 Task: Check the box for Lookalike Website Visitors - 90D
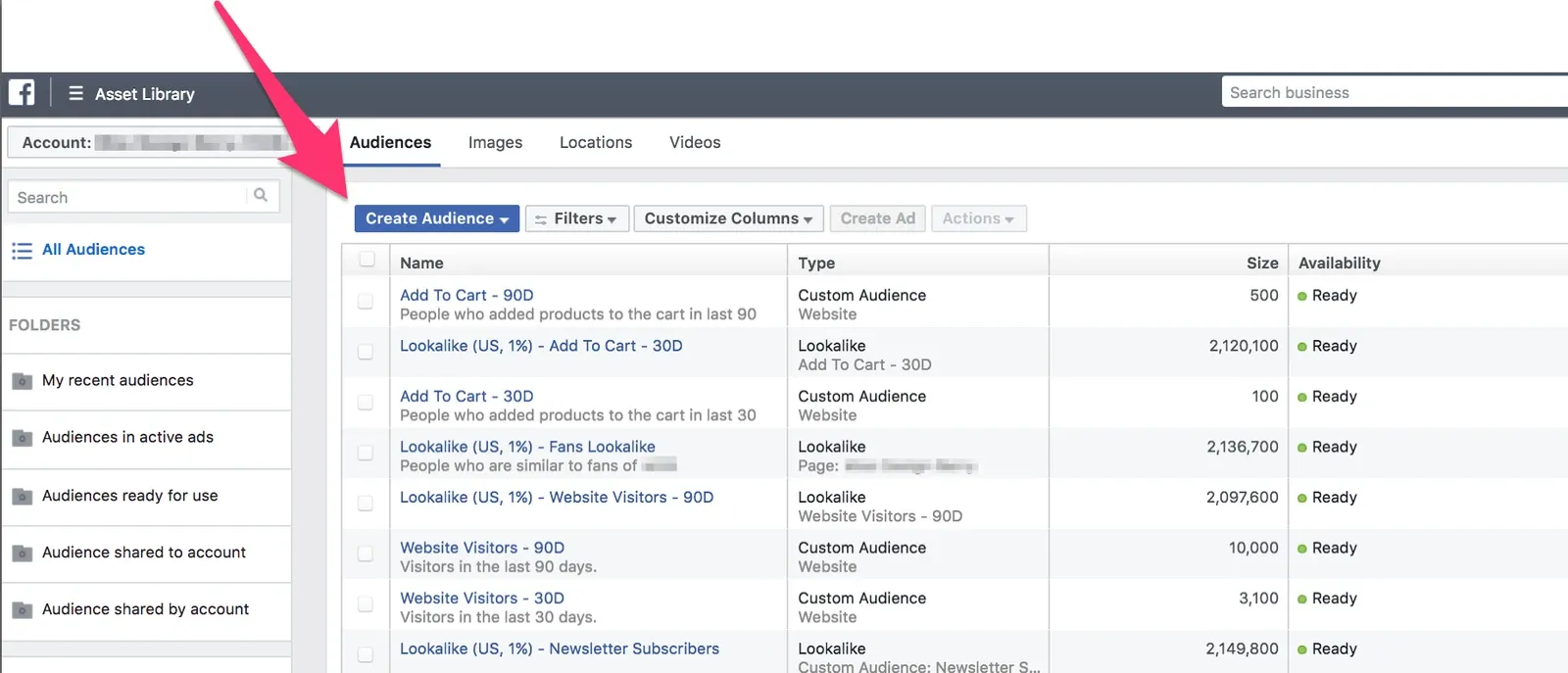(x=366, y=504)
